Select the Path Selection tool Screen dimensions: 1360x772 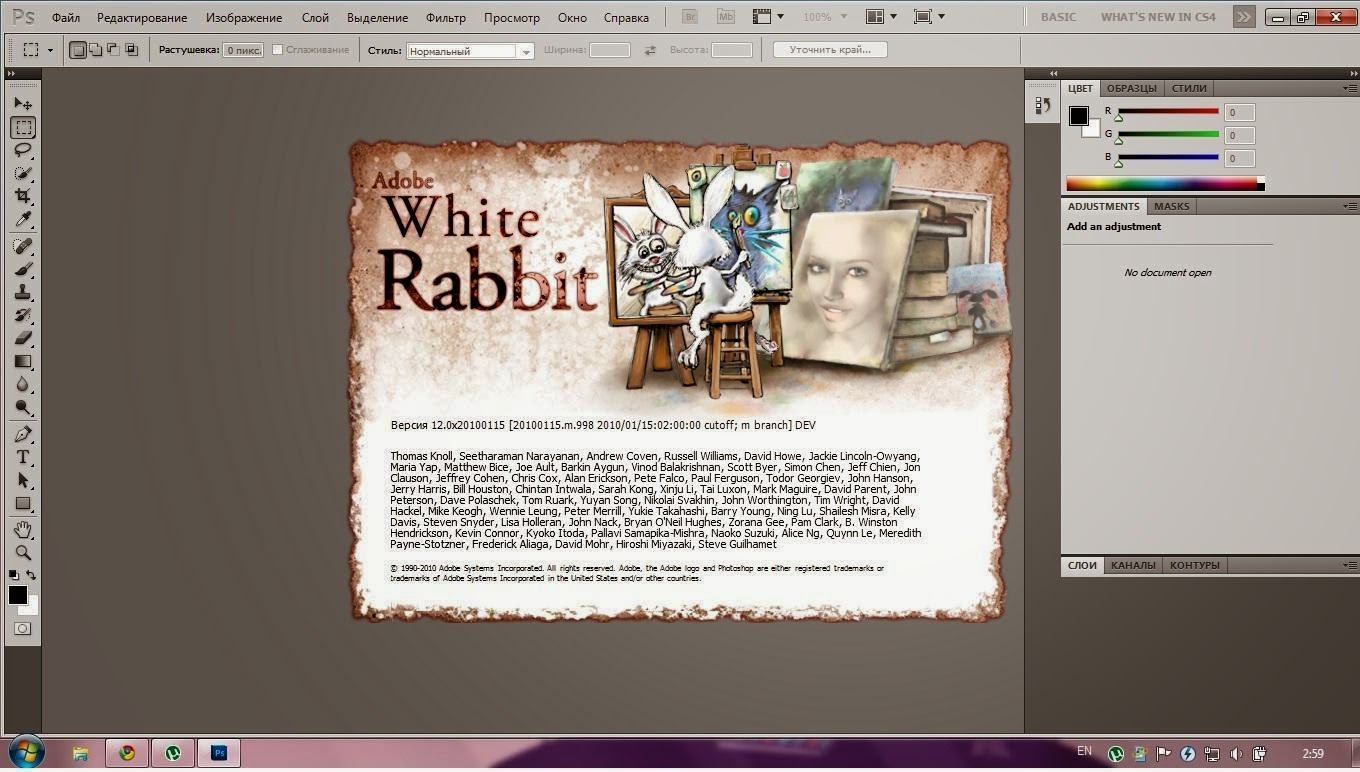(x=23, y=480)
